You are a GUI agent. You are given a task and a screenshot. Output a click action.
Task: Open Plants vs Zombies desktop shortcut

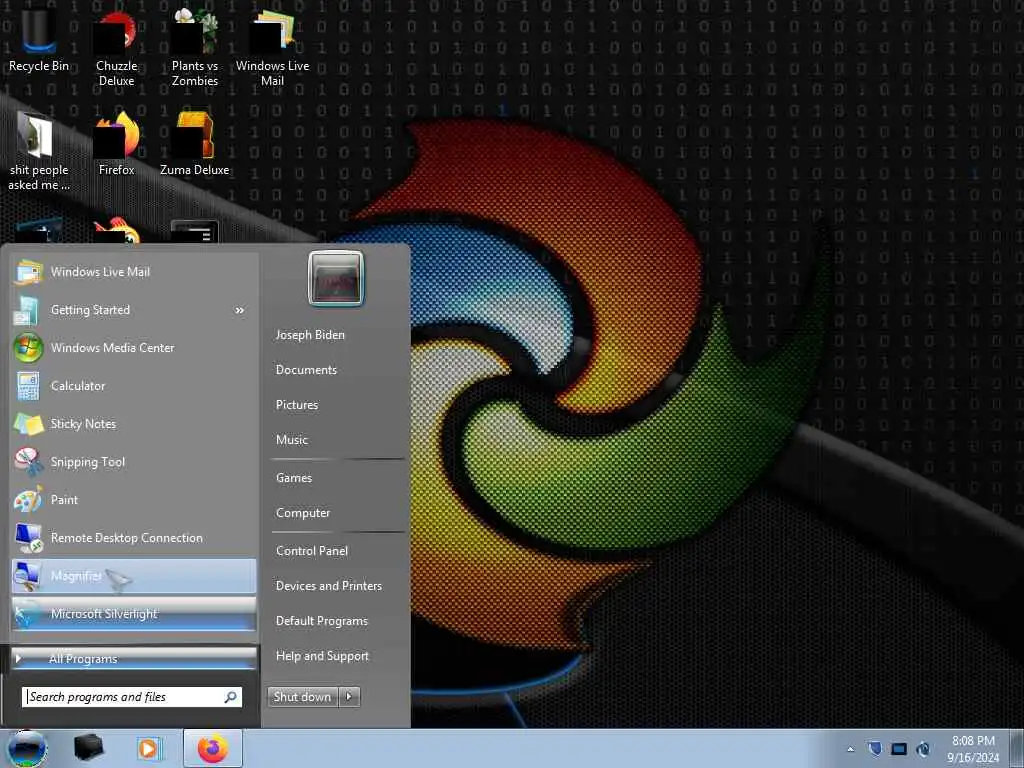[x=195, y=48]
